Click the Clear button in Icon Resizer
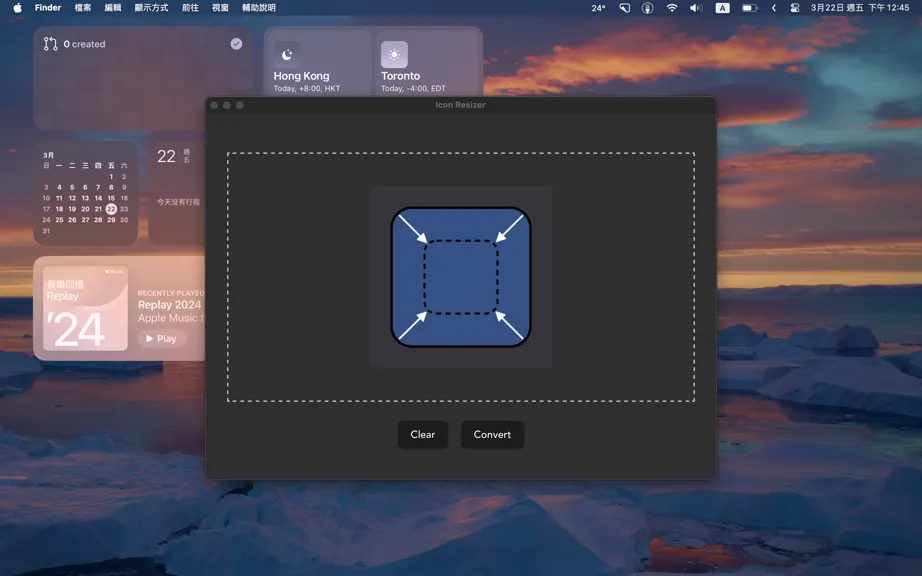 pyautogui.click(x=422, y=434)
